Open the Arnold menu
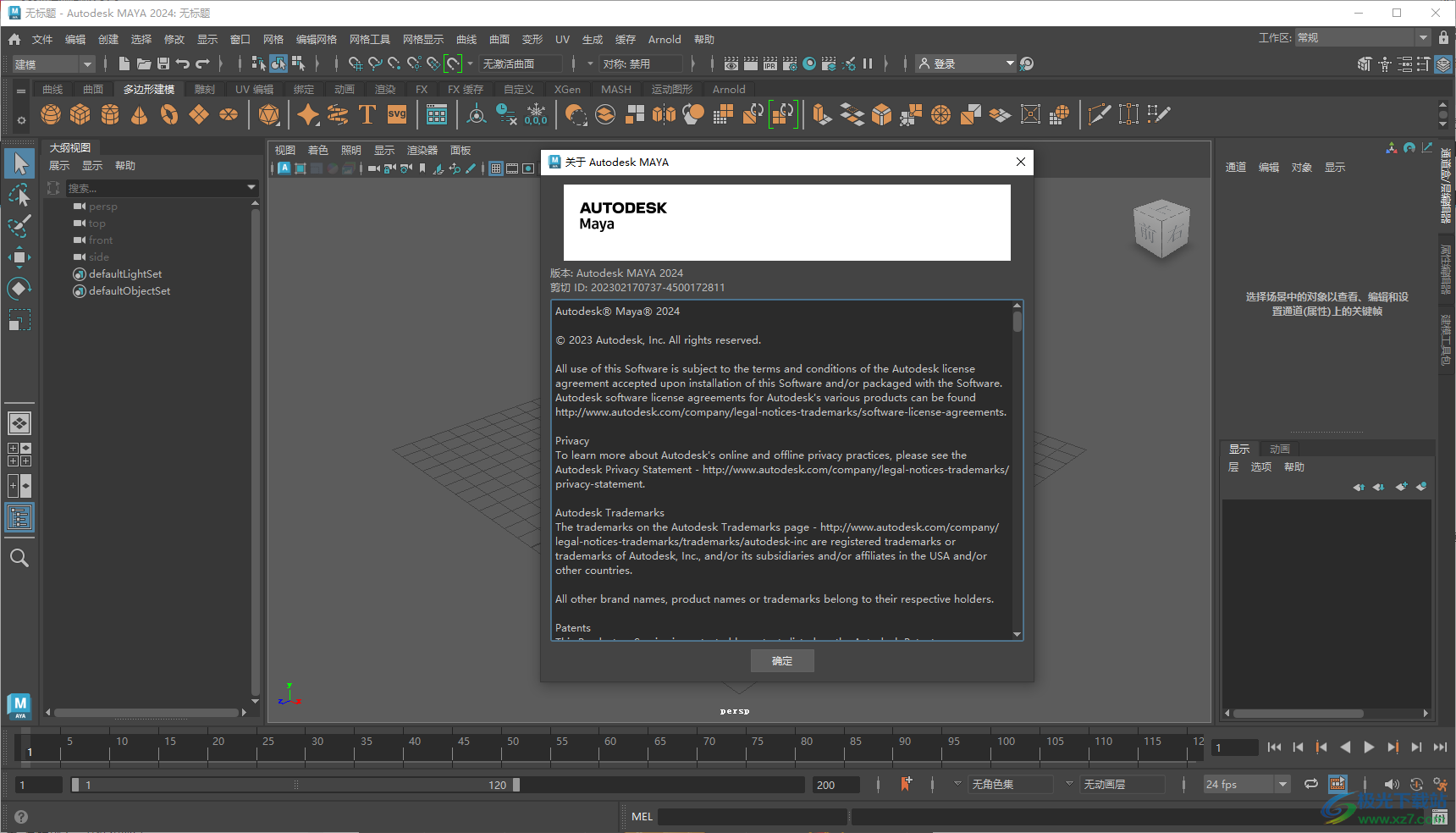Viewport: 1456px width, 833px height. click(664, 39)
